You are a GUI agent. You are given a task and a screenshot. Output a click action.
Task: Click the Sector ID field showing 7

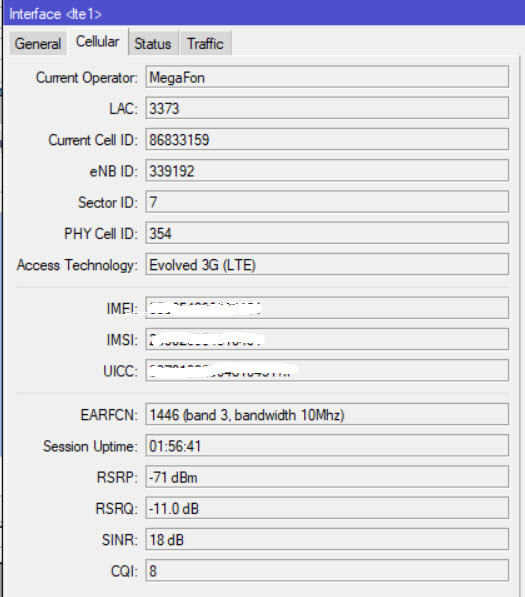(x=327, y=202)
